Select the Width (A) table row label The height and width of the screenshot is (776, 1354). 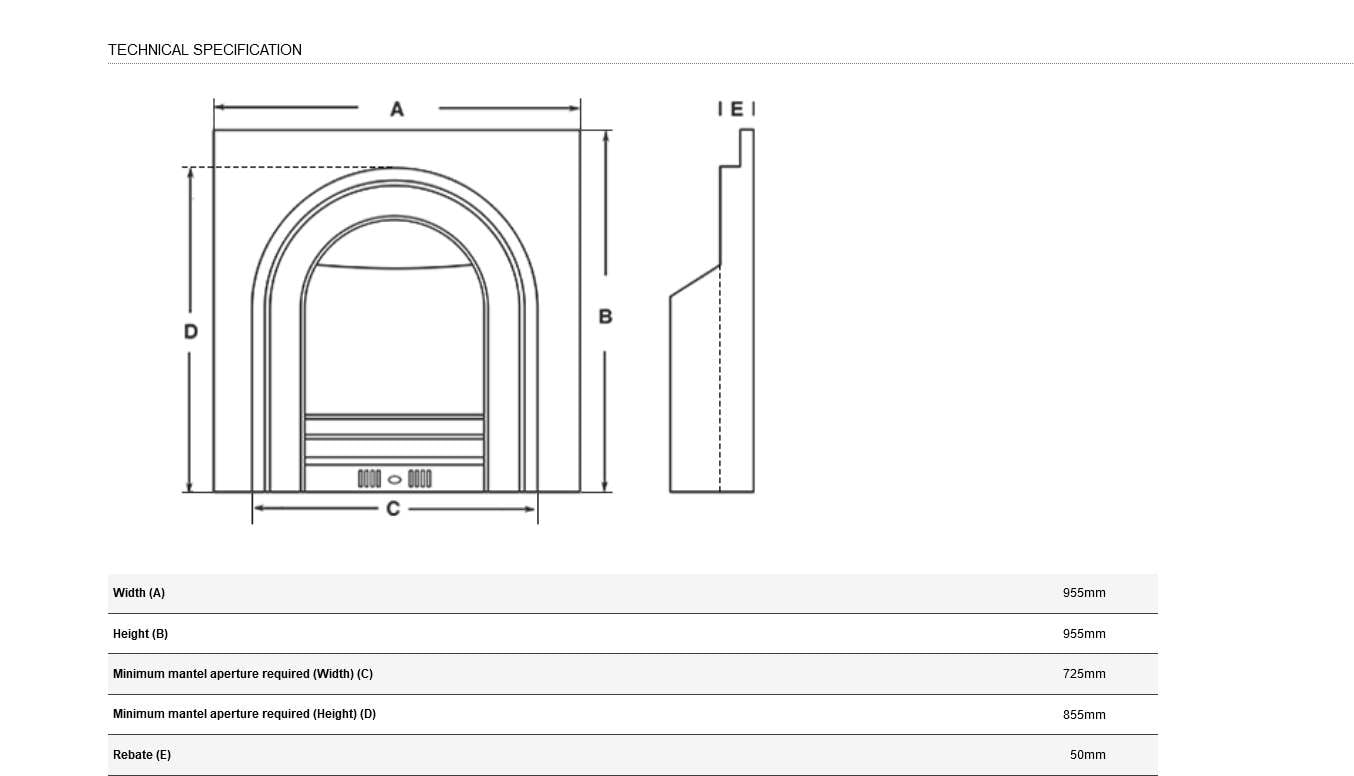pos(139,593)
